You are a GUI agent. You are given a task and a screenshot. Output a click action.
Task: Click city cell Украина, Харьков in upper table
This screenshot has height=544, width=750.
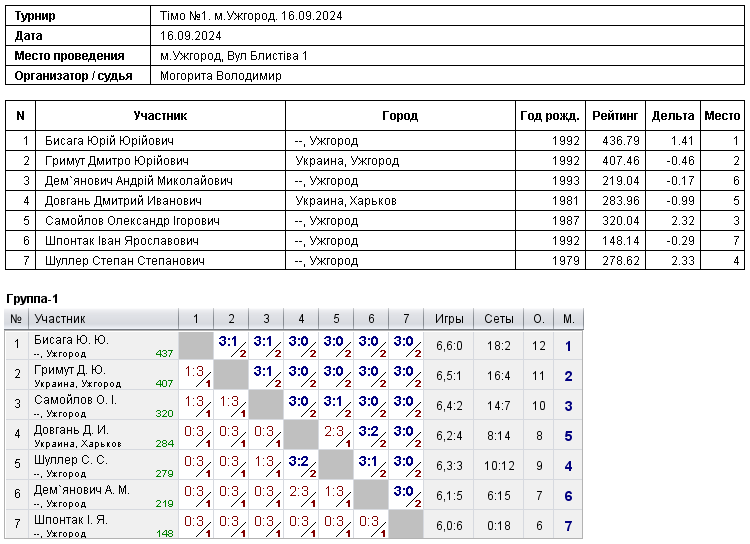(346, 201)
